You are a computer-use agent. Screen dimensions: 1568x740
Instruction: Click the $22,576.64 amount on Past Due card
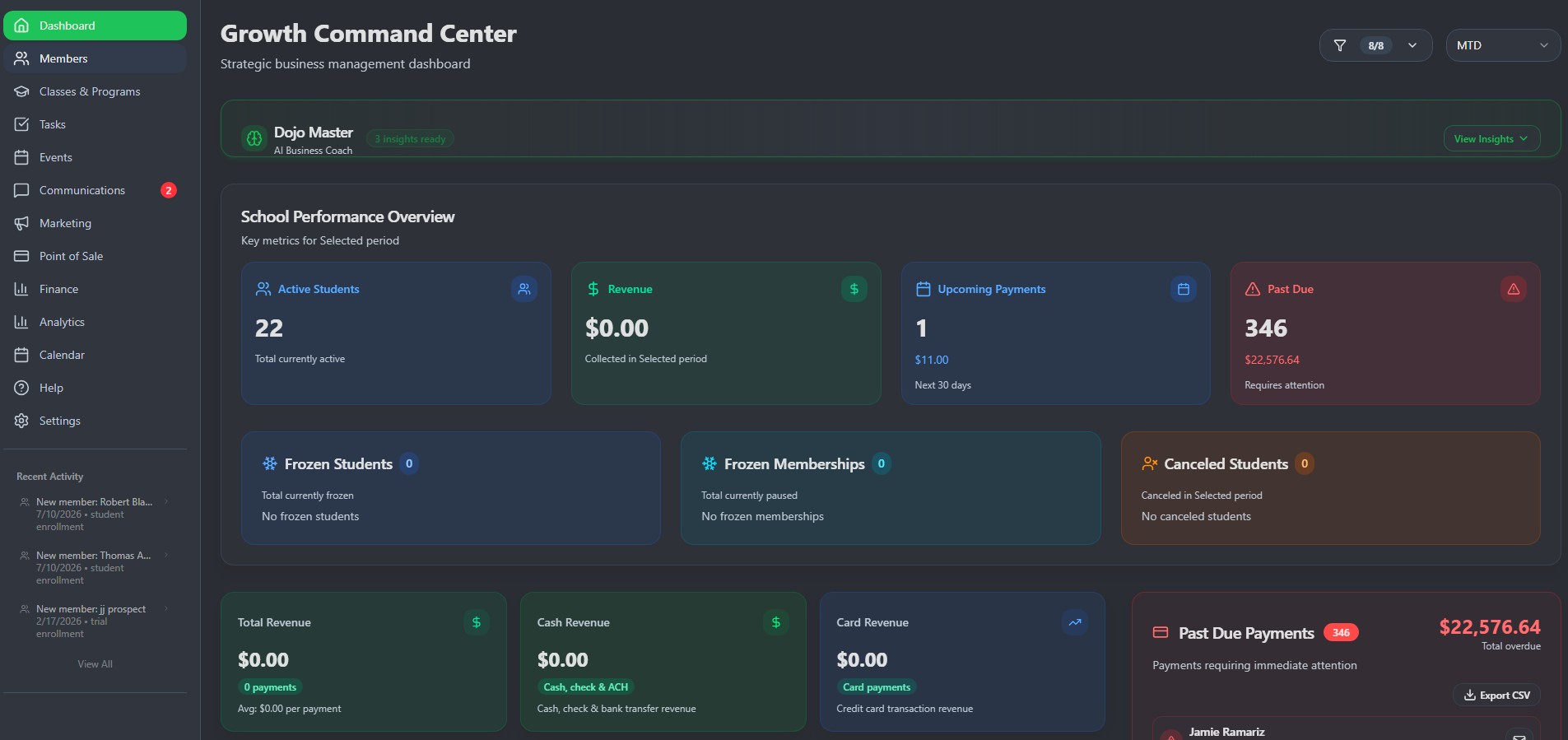1272,360
